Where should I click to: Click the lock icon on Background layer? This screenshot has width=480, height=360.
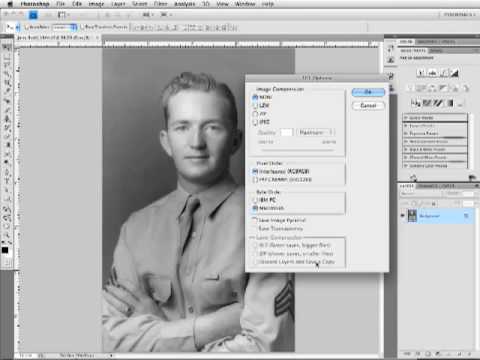pos(466,216)
